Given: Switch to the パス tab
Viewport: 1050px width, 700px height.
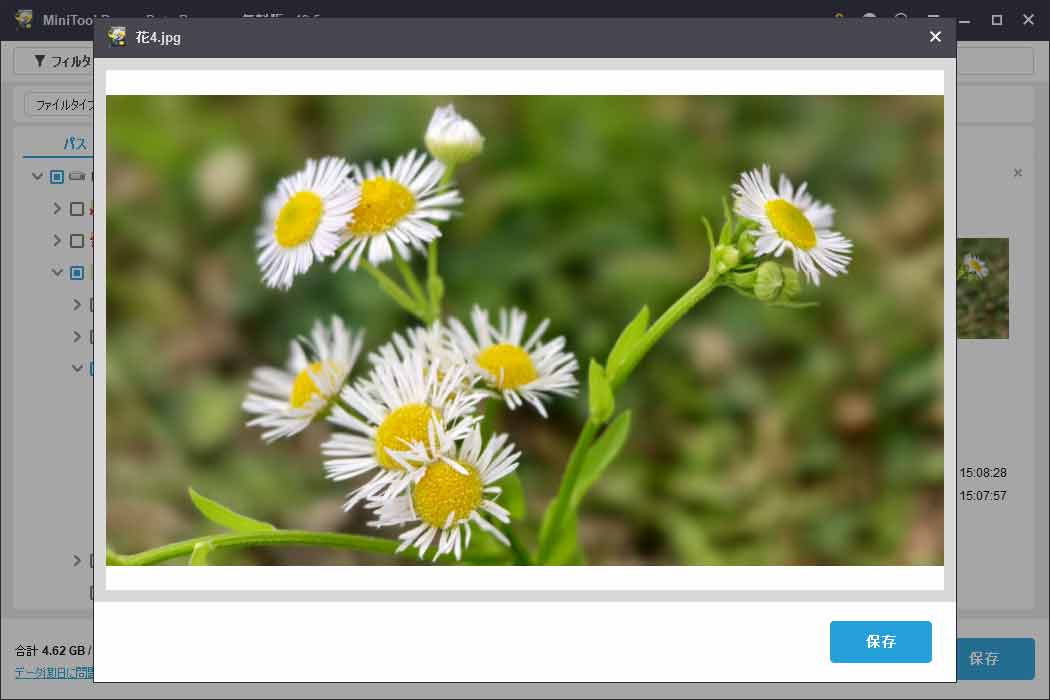Looking at the screenshot, I should coord(75,143).
